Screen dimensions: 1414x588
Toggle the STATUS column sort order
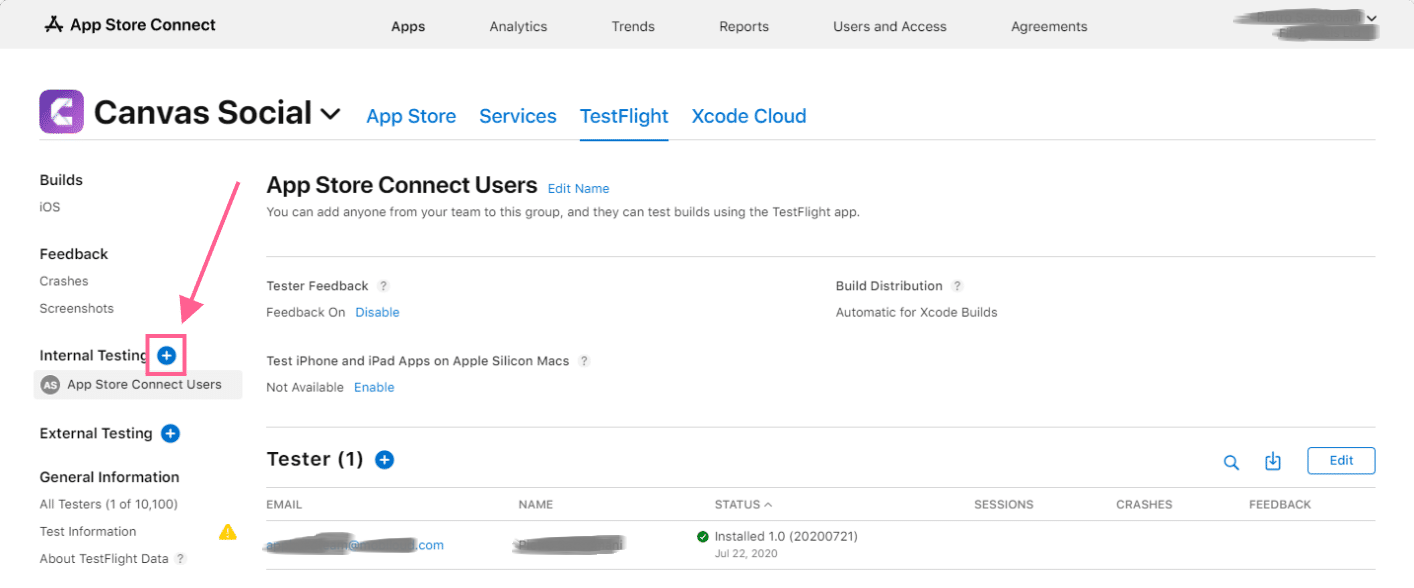(743, 504)
